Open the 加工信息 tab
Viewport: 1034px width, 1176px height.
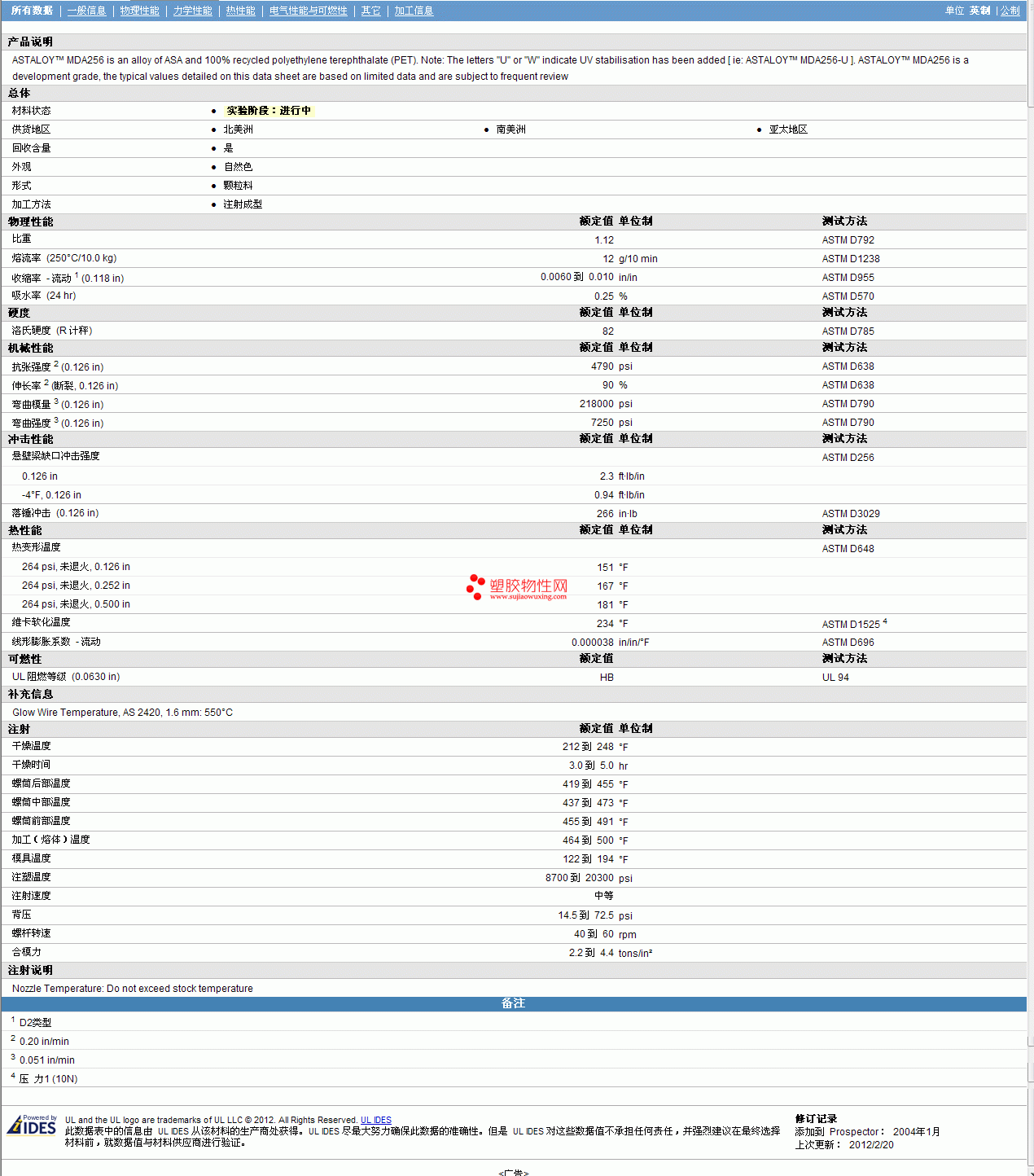pyautogui.click(x=414, y=11)
